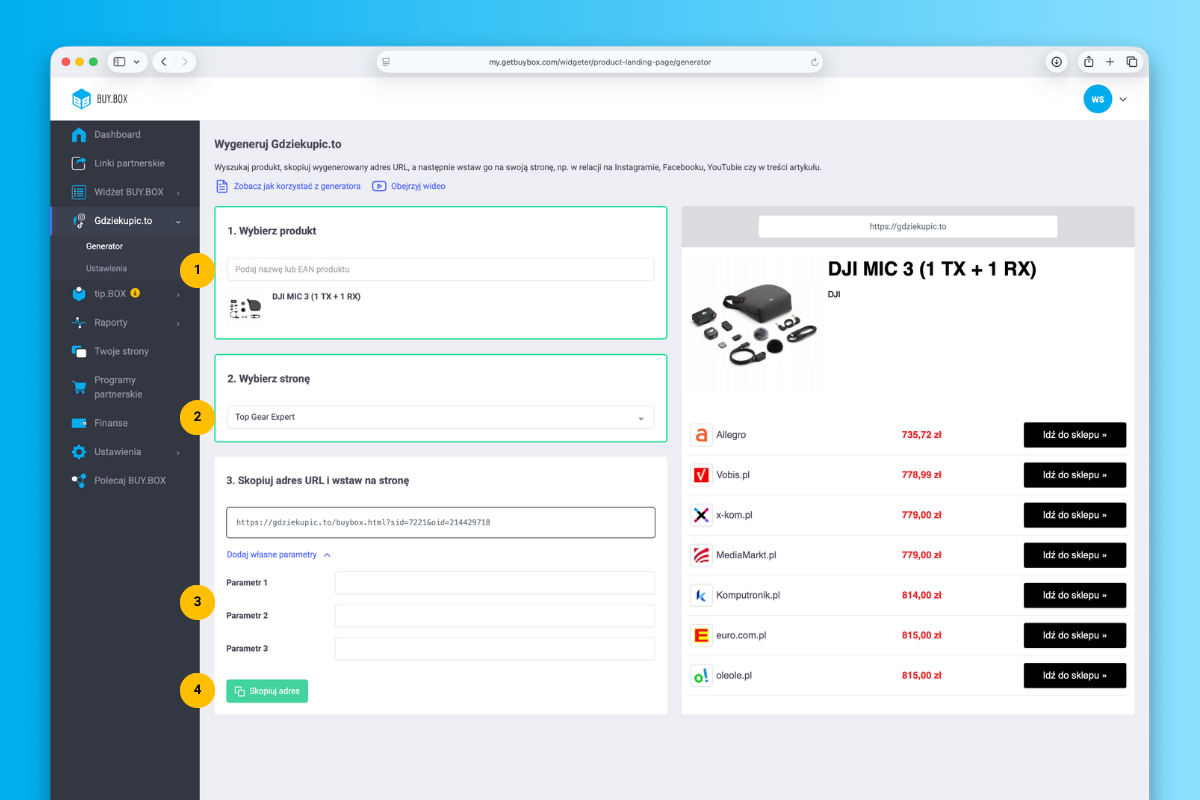Click the Safari downloads icon

(x=1056, y=62)
